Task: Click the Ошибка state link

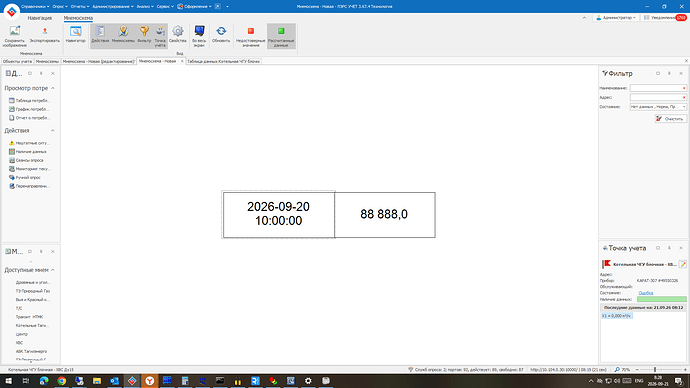Action: (x=646, y=293)
